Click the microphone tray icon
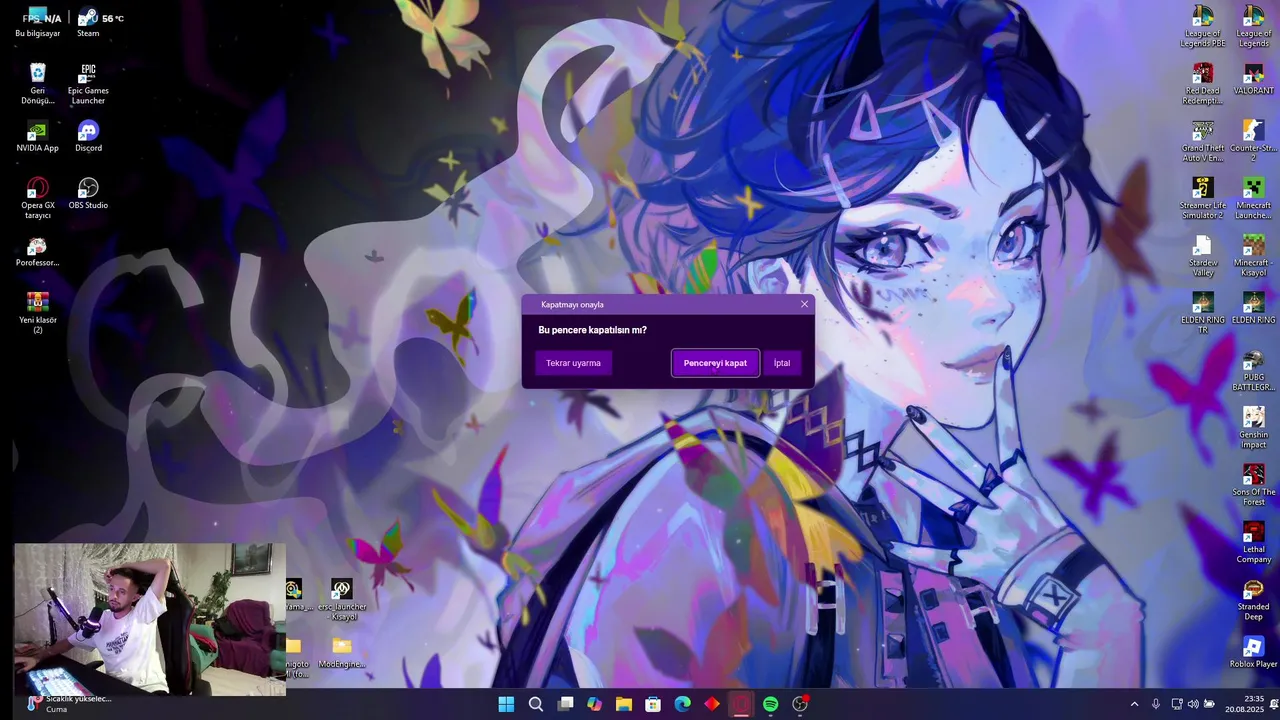This screenshot has width=1280, height=720. (1156, 704)
